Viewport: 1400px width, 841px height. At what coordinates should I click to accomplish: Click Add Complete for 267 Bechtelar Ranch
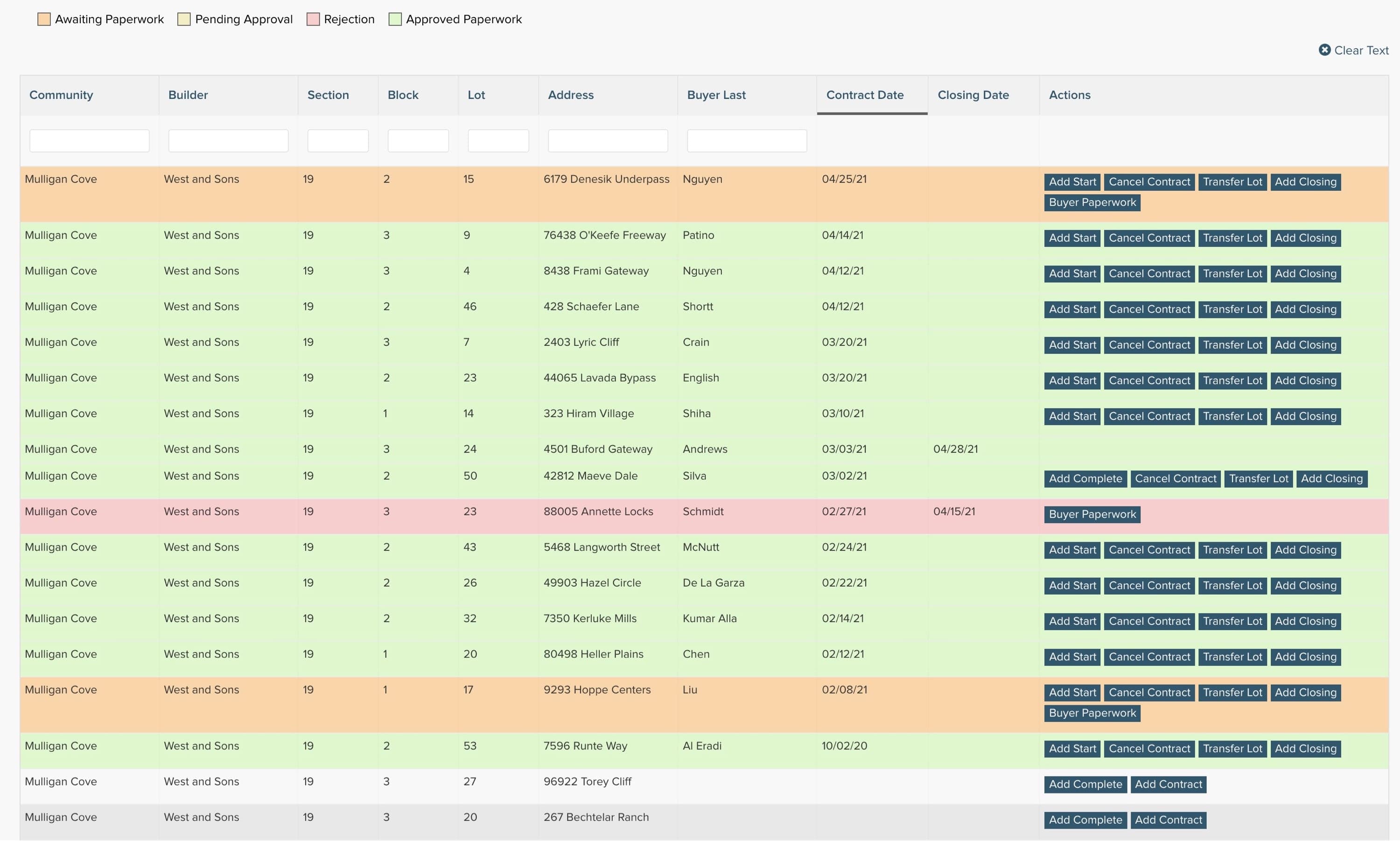click(1085, 820)
